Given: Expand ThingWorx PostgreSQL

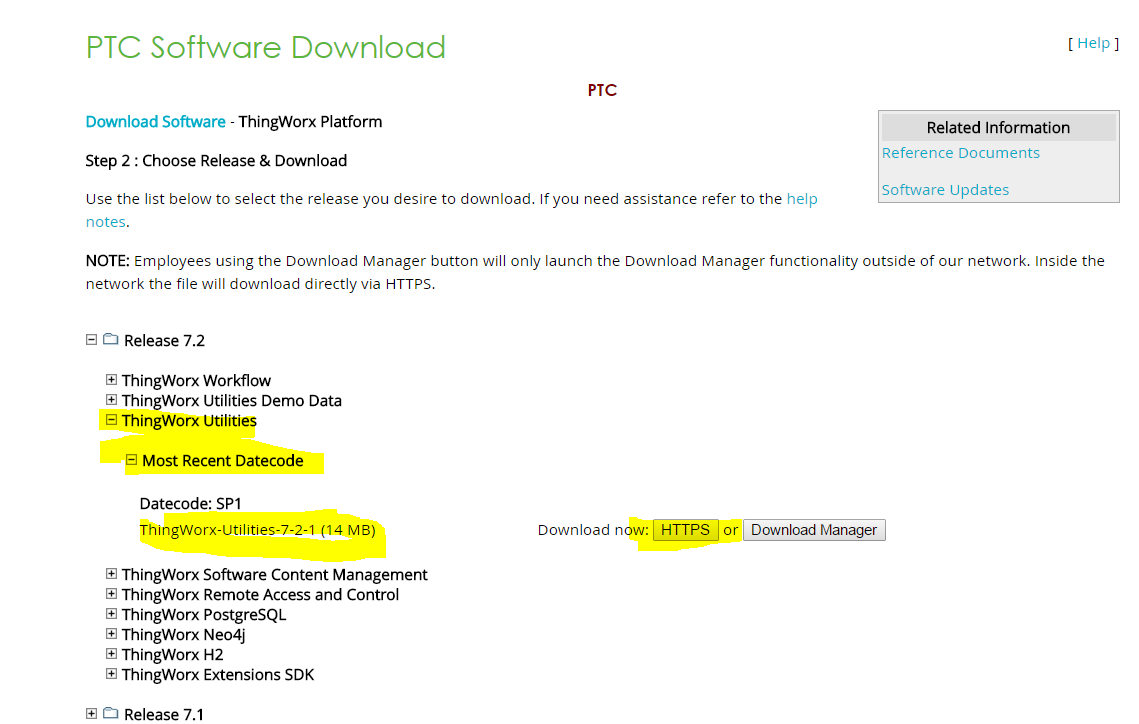Looking at the screenshot, I should tap(111, 613).
